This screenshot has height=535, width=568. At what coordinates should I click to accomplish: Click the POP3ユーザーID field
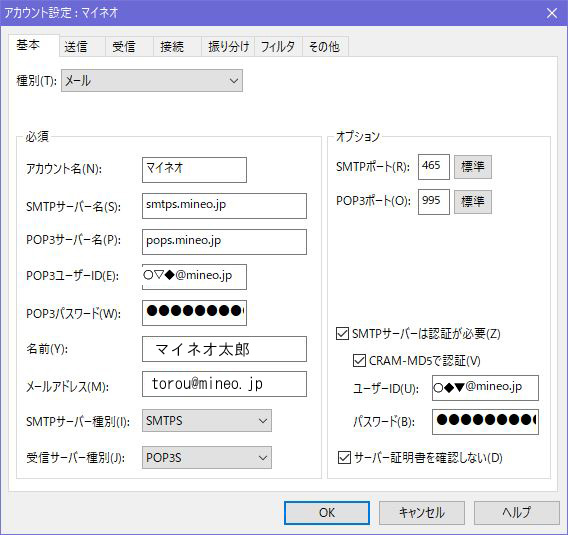[x=194, y=277]
